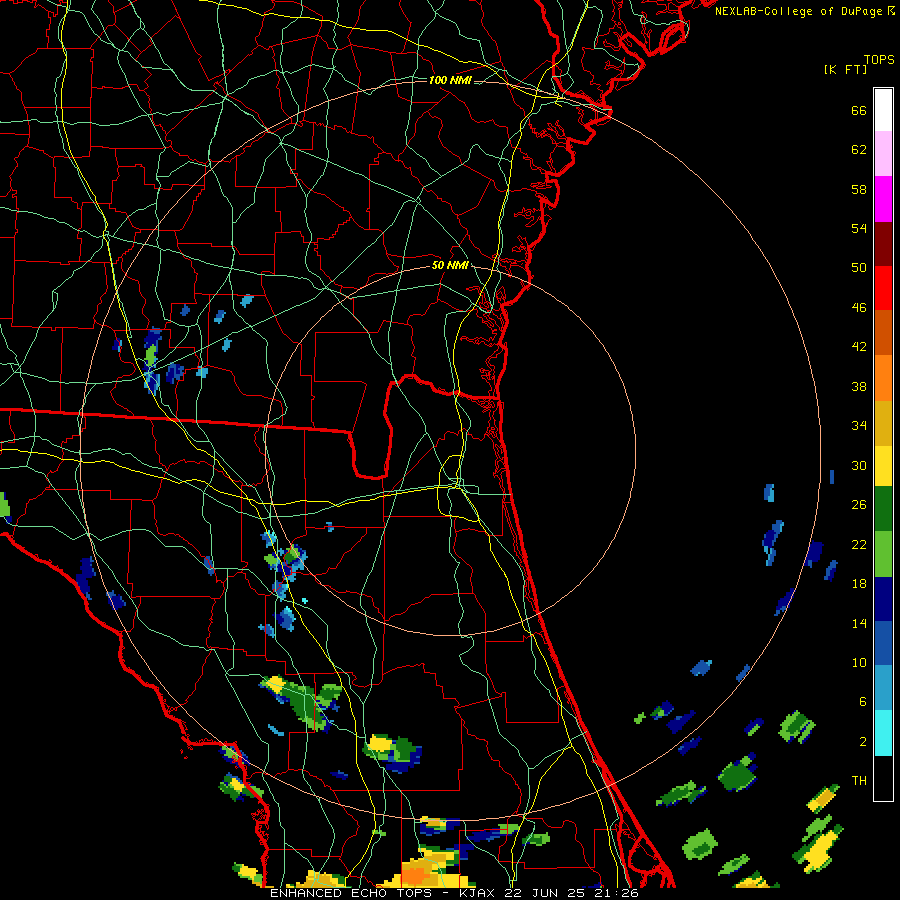Screen dimensions: 900x900
Task: Click the dark green 30 kft legend swatch
Action: click(883, 509)
